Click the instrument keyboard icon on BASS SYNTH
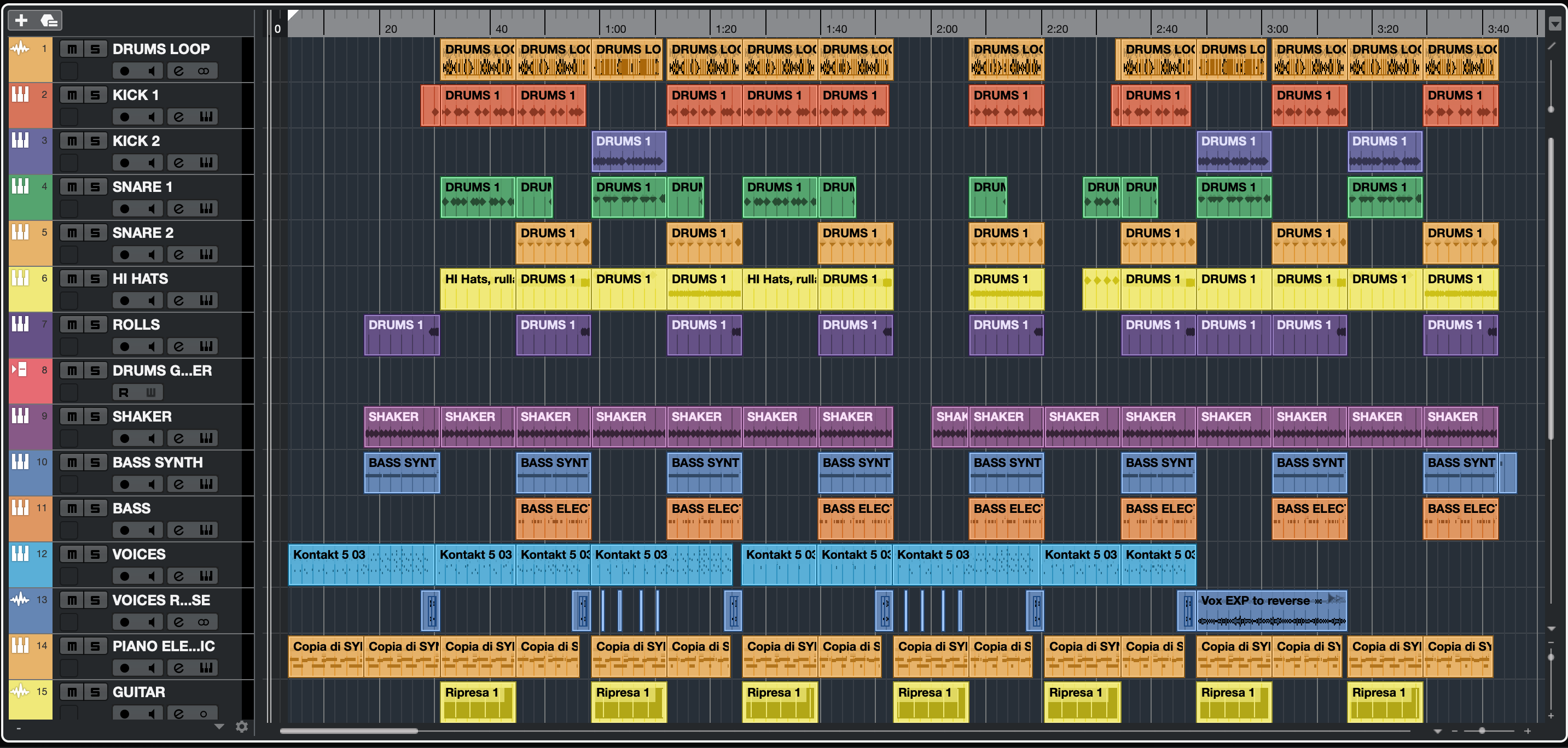The image size is (1568, 748). 206,484
